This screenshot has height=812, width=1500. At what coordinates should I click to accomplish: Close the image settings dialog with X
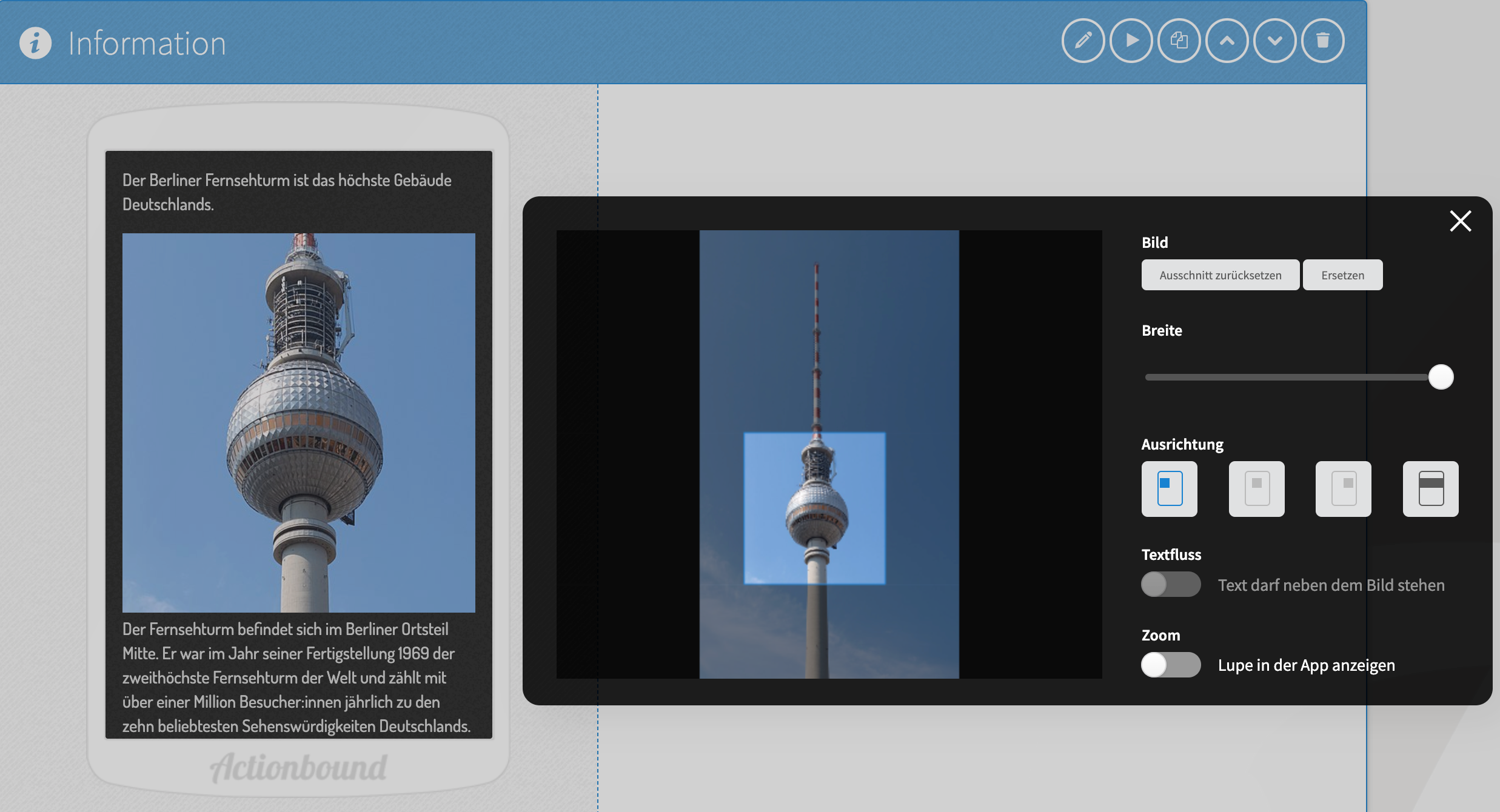pyautogui.click(x=1461, y=221)
